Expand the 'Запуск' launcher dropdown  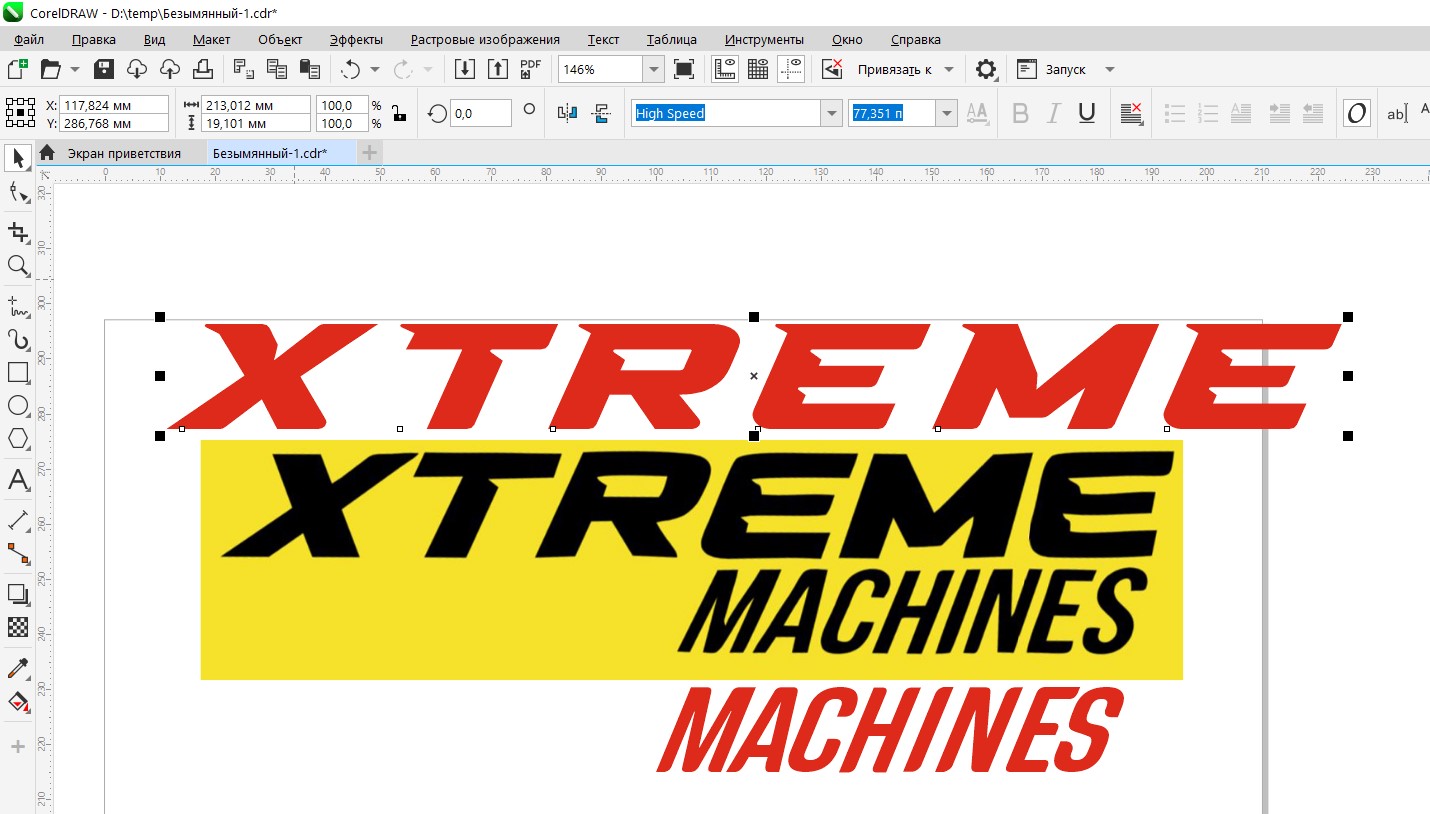click(x=1109, y=69)
